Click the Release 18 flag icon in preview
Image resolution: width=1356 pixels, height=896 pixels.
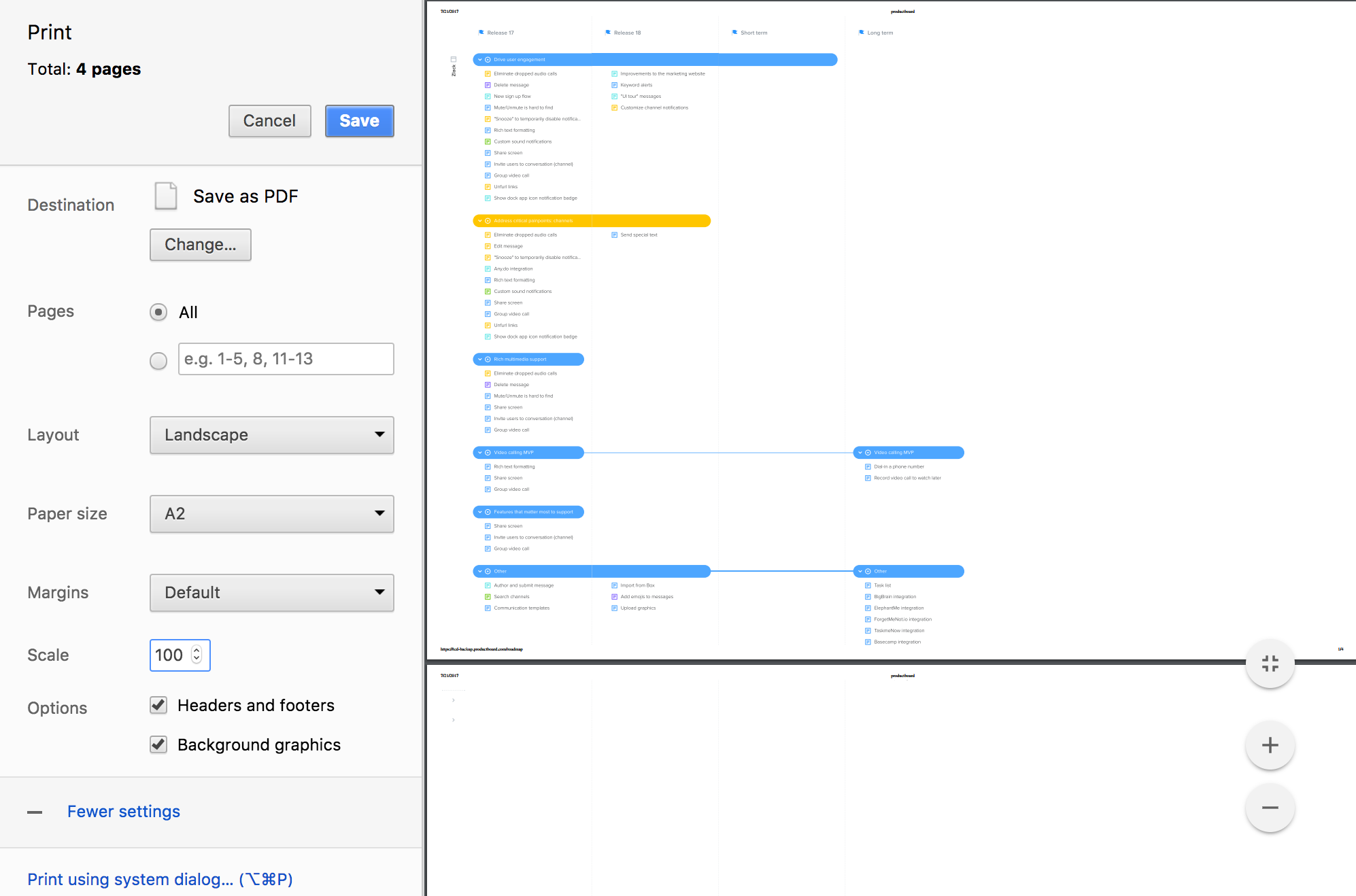tap(608, 32)
